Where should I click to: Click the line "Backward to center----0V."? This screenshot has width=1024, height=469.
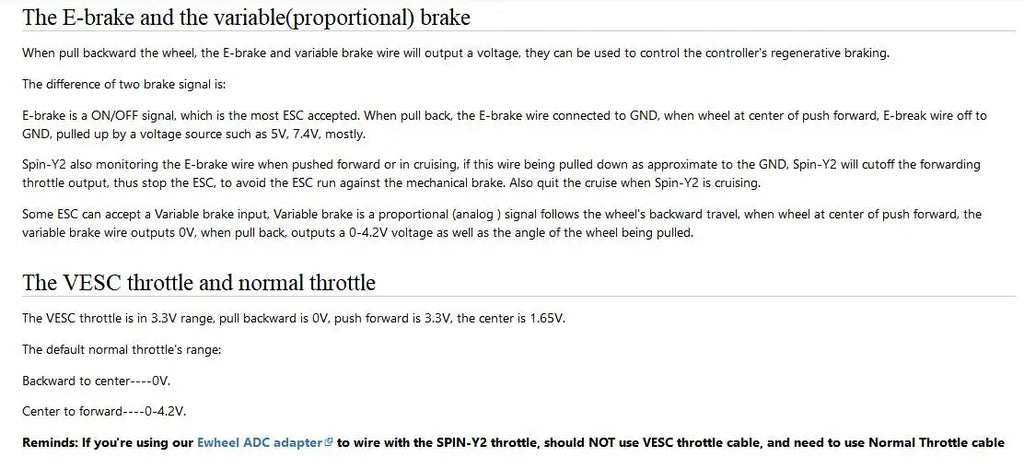97,380
